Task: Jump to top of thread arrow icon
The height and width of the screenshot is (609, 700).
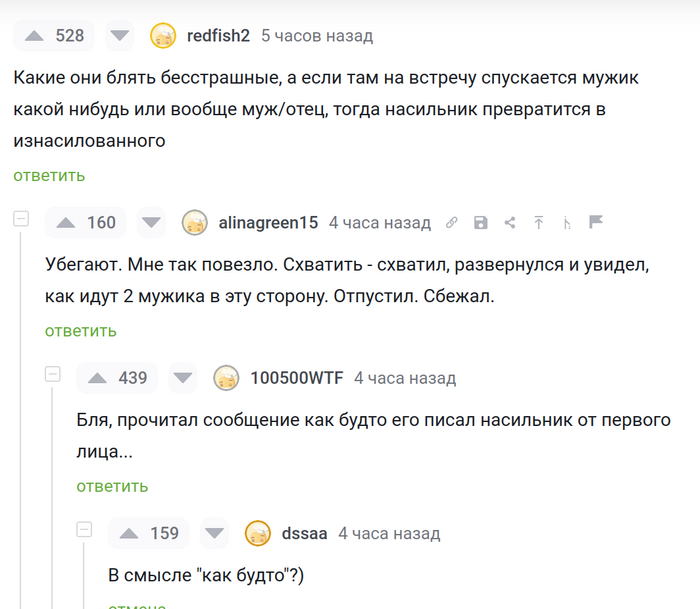Action: [x=539, y=223]
